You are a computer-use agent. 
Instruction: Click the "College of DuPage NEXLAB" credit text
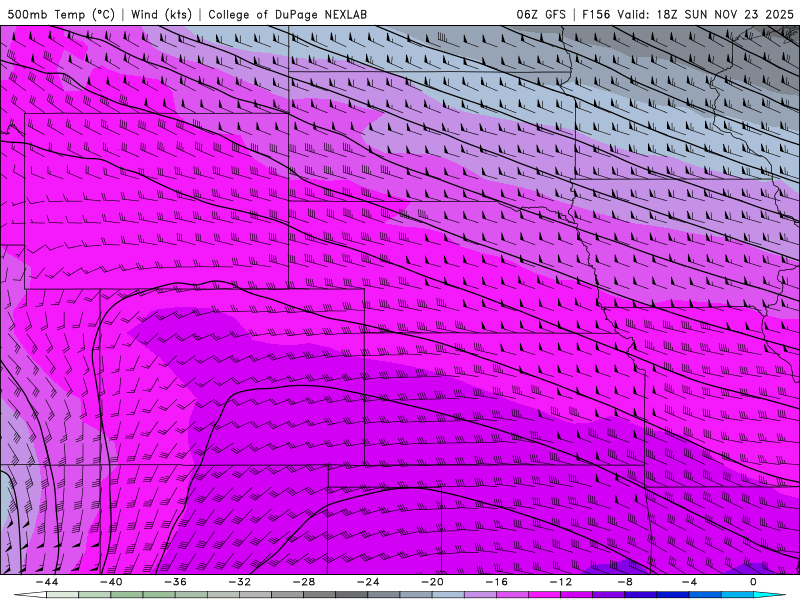coord(287,14)
